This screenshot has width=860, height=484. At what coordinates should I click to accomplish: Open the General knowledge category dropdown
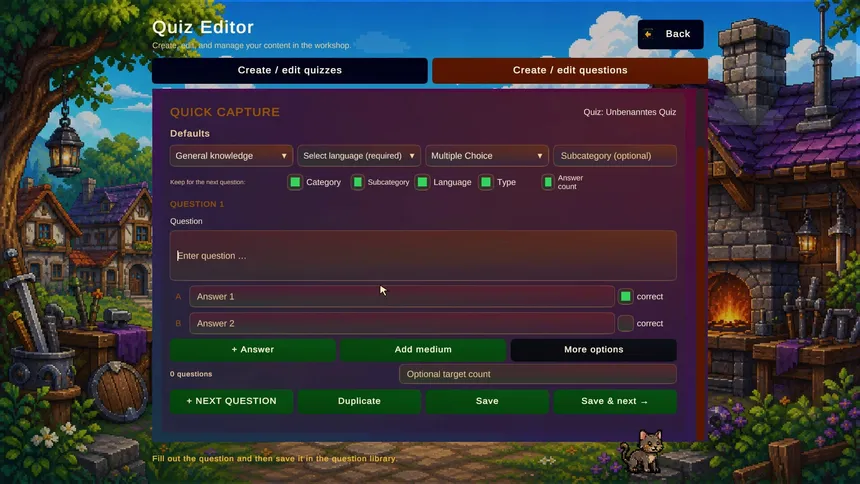tap(231, 156)
